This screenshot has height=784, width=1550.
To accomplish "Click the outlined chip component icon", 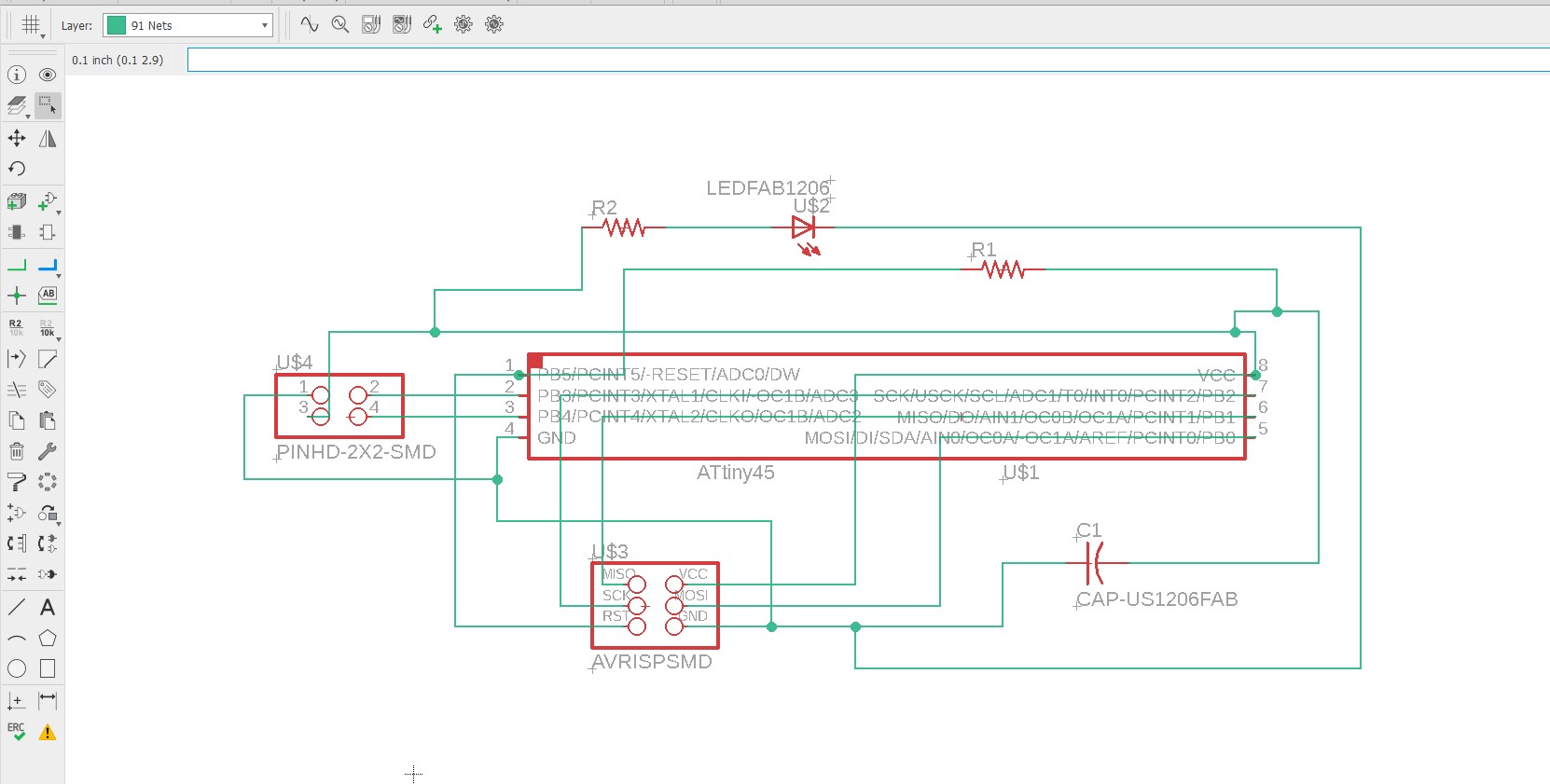I will point(48,232).
